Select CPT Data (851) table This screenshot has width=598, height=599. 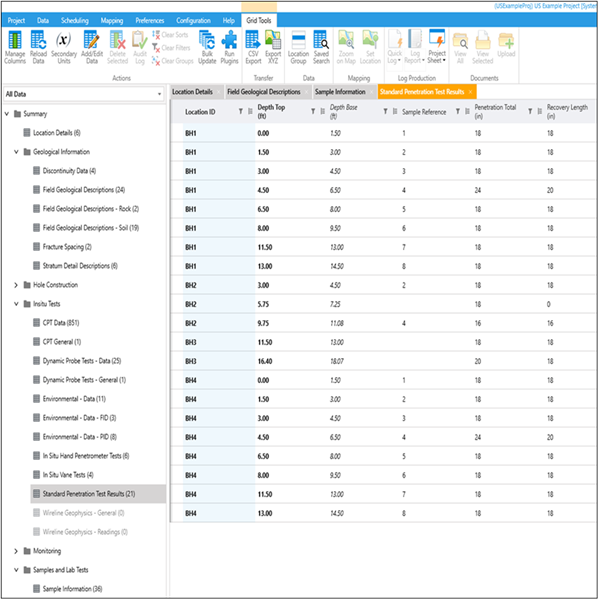[x=61, y=323]
